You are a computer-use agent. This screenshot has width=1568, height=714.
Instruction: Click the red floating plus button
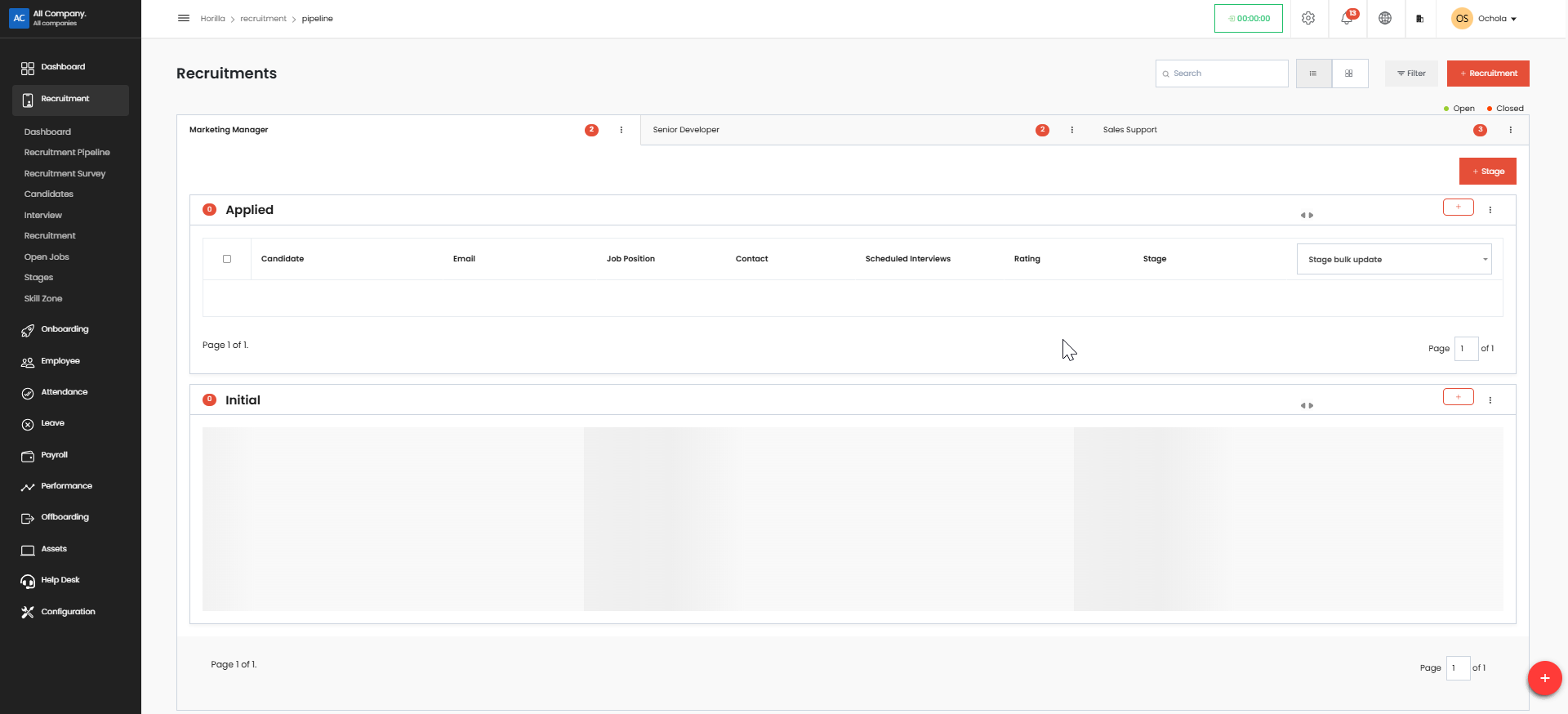click(1544, 678)
